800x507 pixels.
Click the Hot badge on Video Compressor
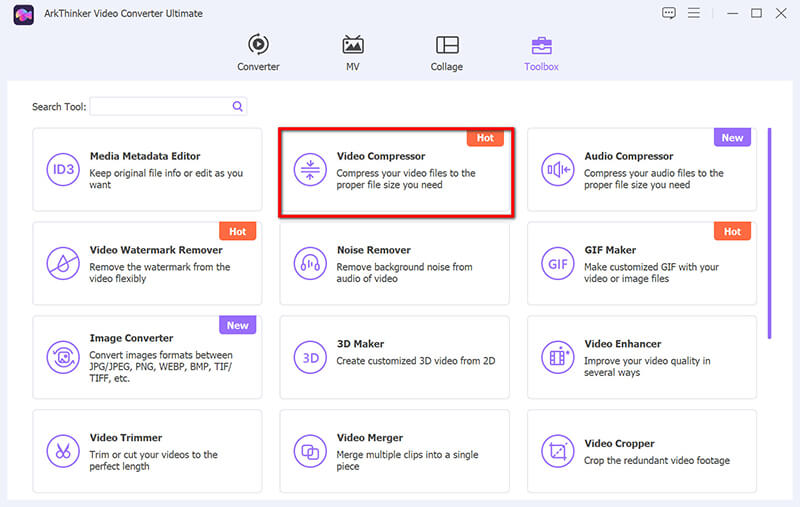485,138
